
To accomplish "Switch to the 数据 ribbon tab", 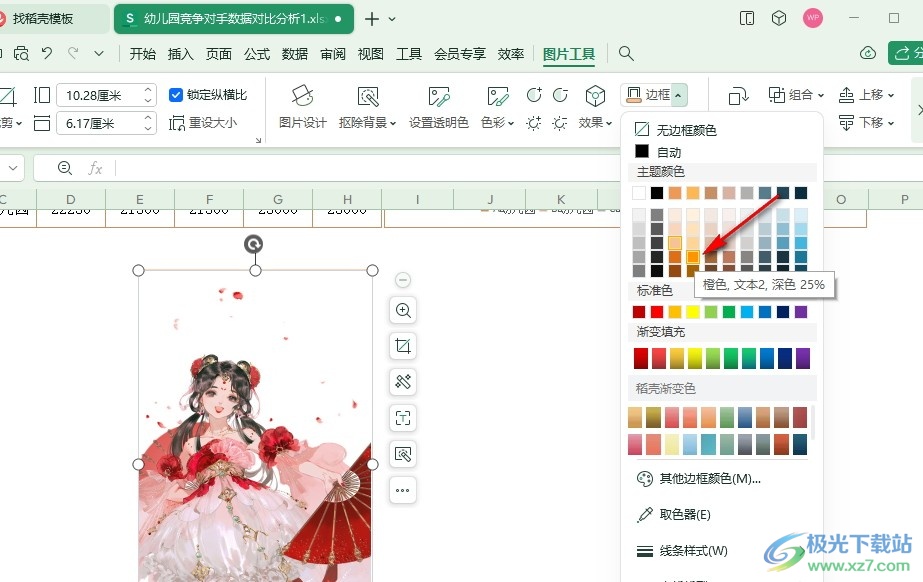I will point(294,54).
